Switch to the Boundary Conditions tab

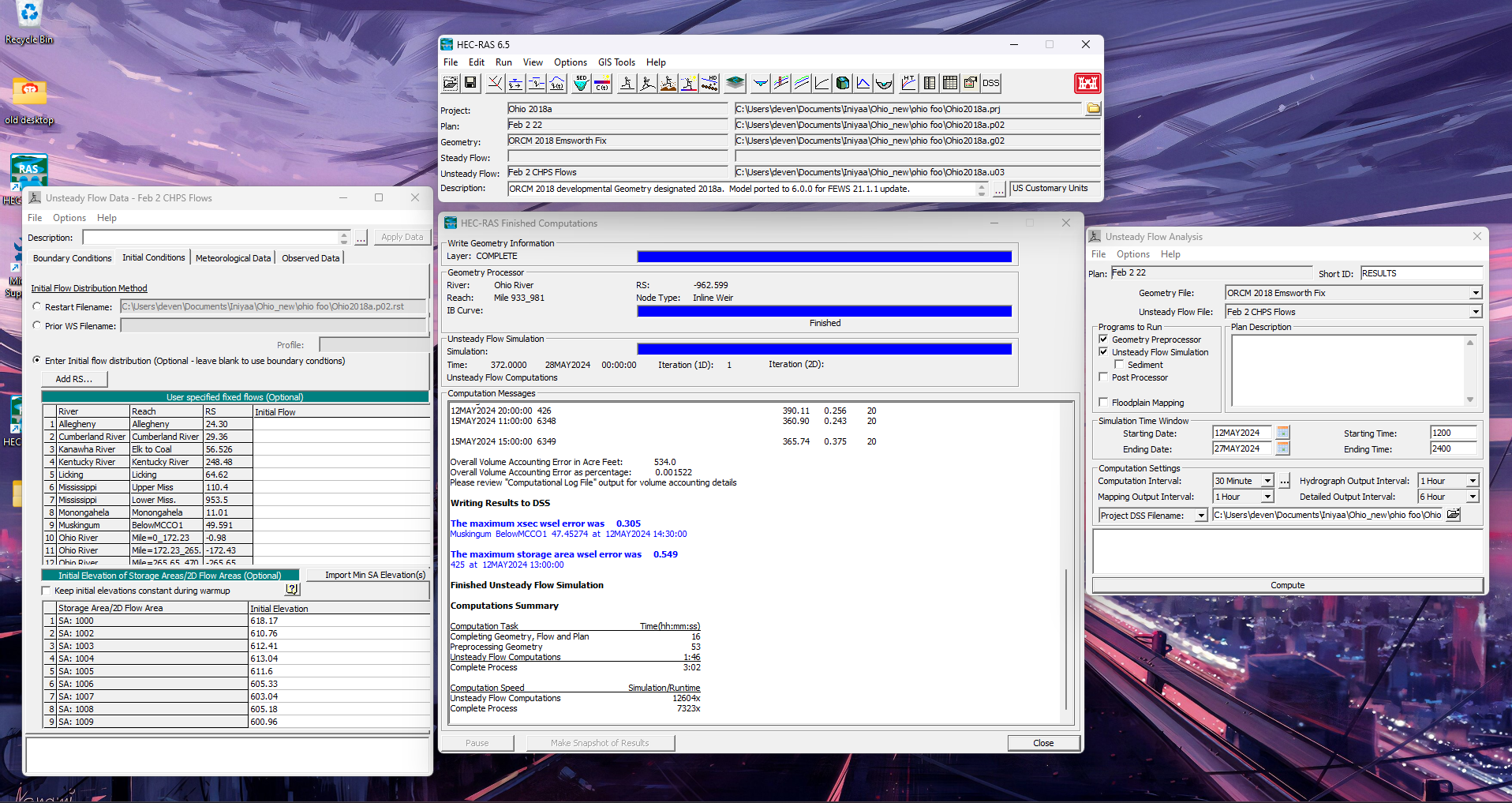click(x=73, y=258)
